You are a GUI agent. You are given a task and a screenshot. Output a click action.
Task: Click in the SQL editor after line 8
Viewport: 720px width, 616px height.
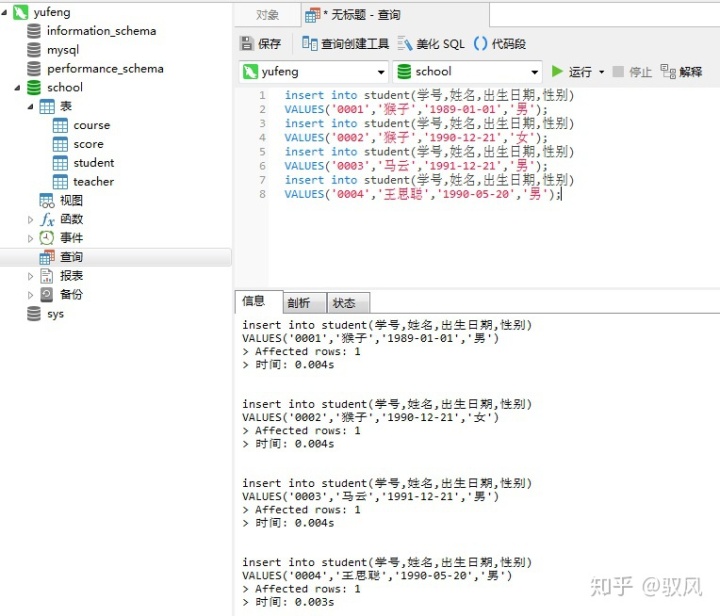click(x=562, y=194)
